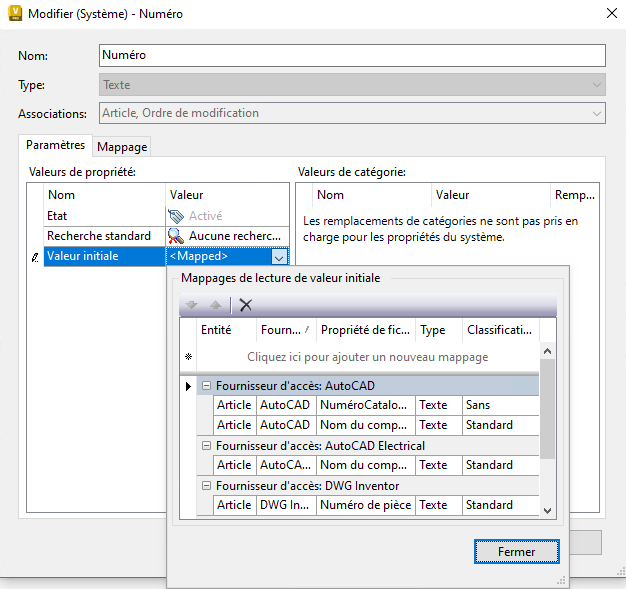Click the move down arrow in mapping toolbar
This screenshot has height=589, width=626.
coord(192,305)
